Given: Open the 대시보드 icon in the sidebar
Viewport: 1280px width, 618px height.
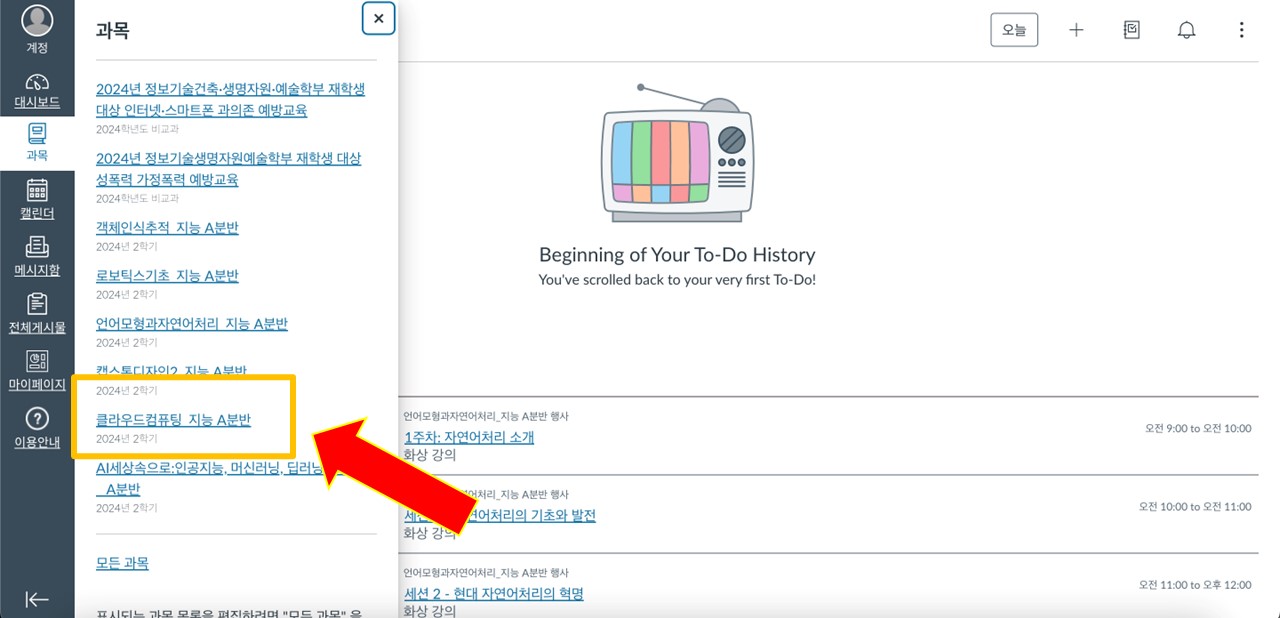Looking at the screenshot, I should point(37,89).
